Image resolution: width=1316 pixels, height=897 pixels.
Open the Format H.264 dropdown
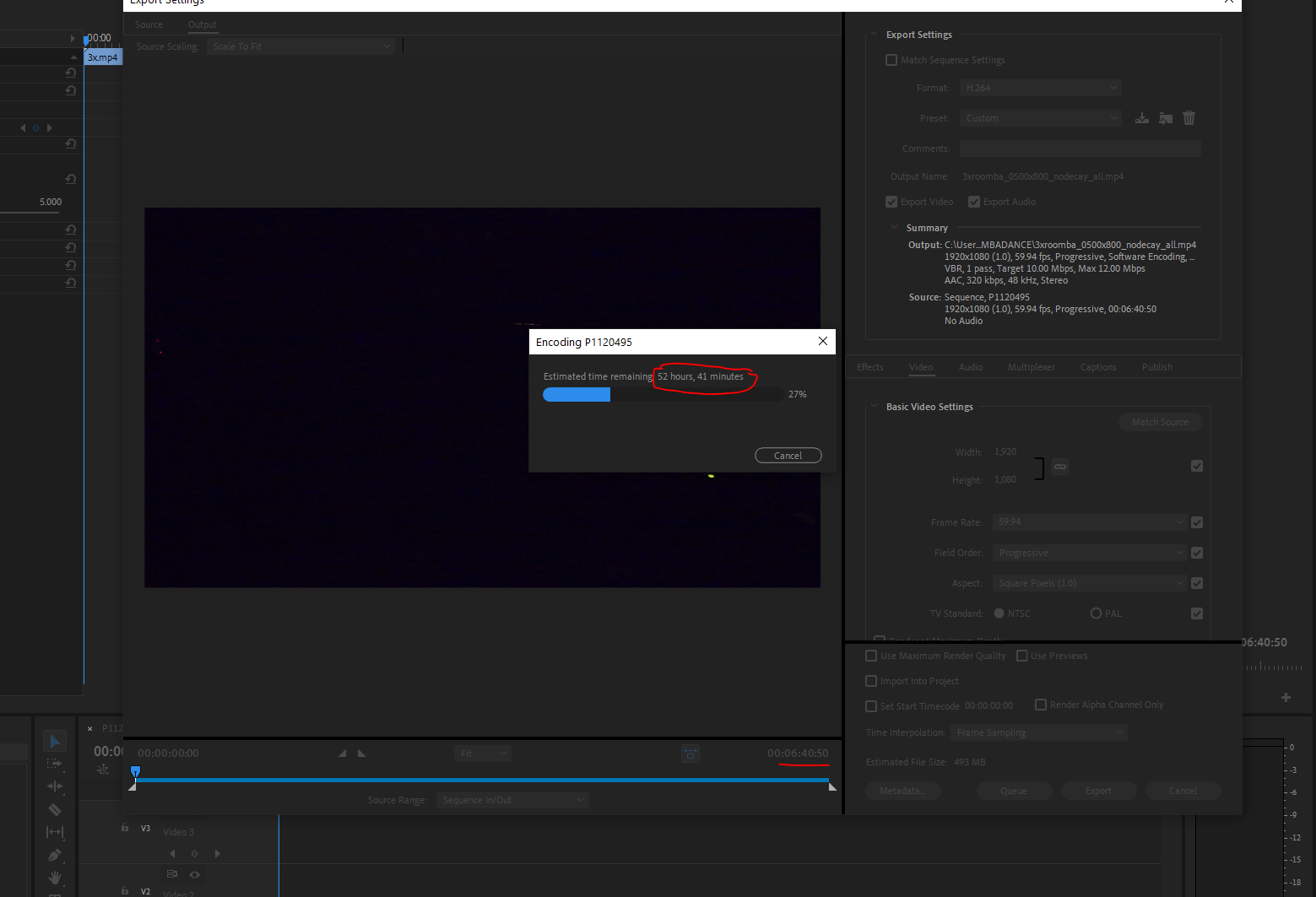[x=1041, y=88]
